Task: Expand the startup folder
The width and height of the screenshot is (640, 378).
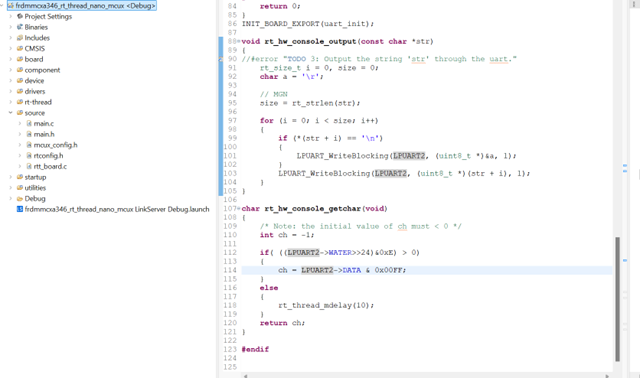Action: click(x=11, y=177)
